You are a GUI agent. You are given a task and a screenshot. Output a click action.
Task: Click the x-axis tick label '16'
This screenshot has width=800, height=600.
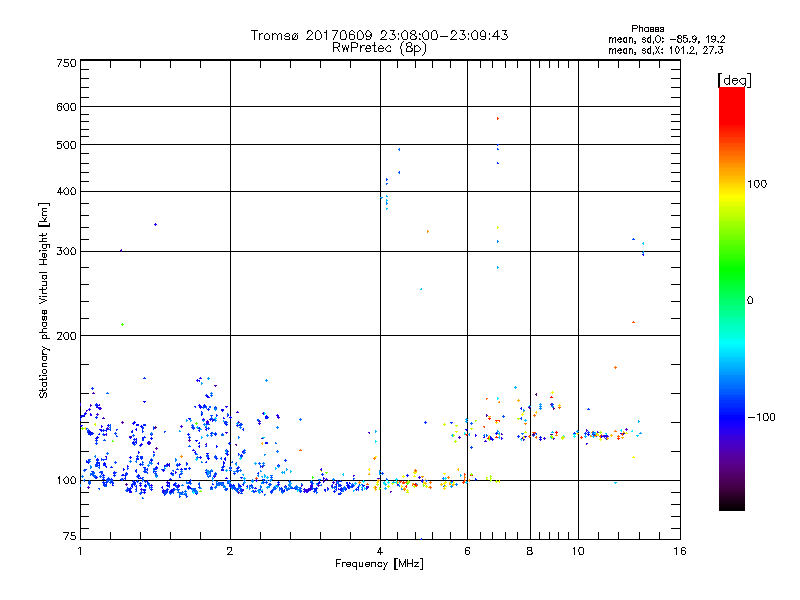[680, 551]
